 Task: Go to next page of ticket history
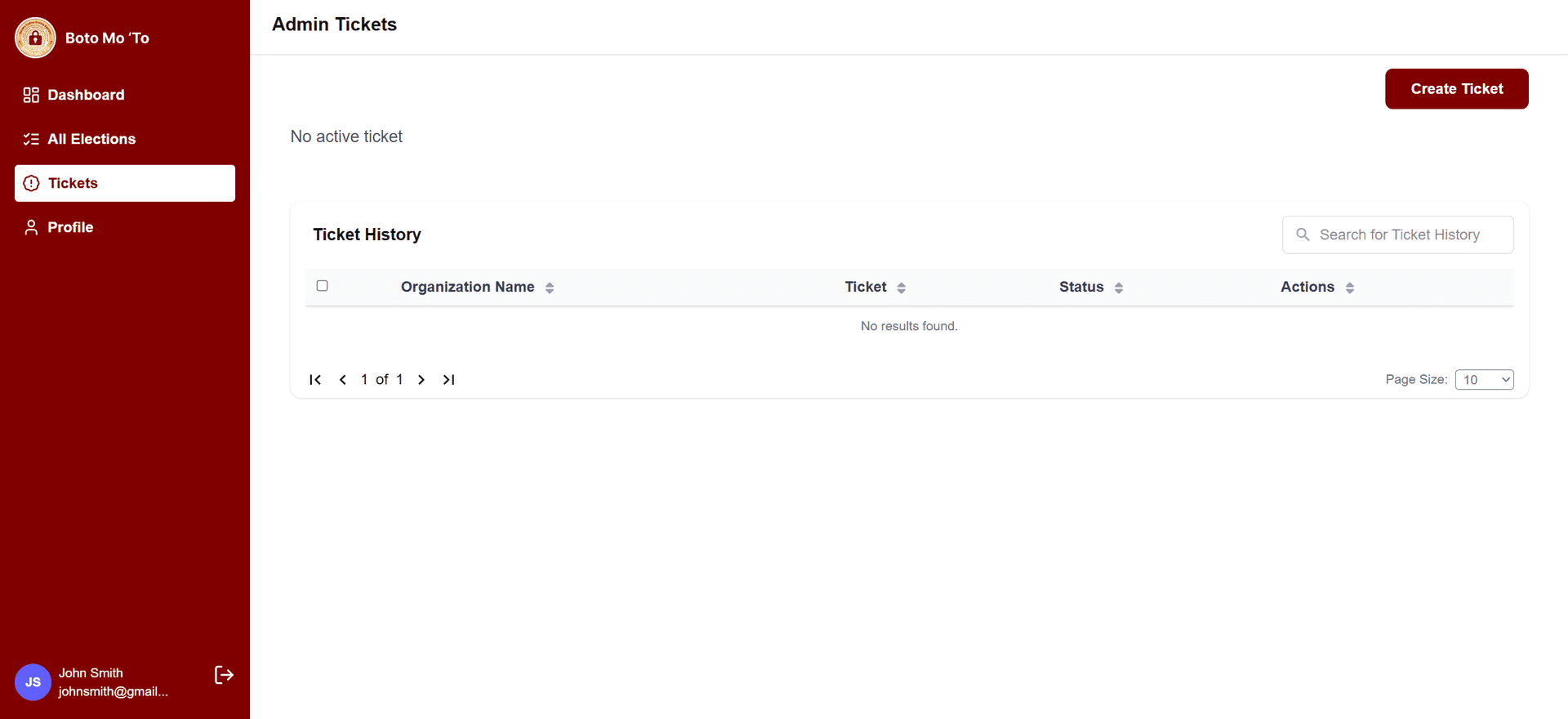(x=421, y=380)
